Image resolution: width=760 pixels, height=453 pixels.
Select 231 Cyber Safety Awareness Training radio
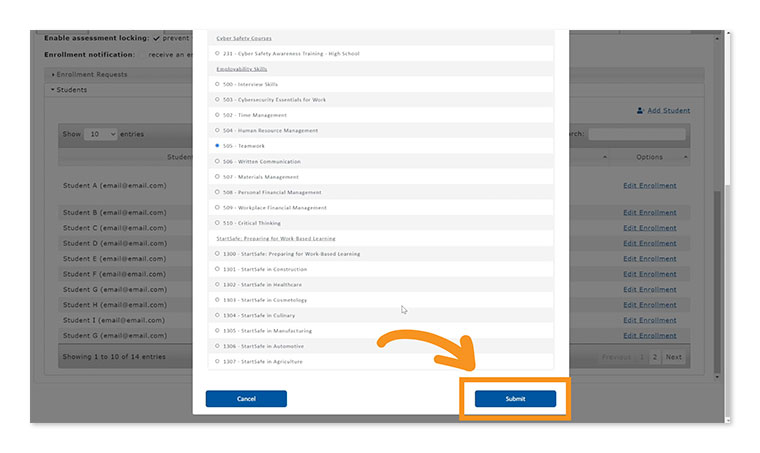point(217,53)
